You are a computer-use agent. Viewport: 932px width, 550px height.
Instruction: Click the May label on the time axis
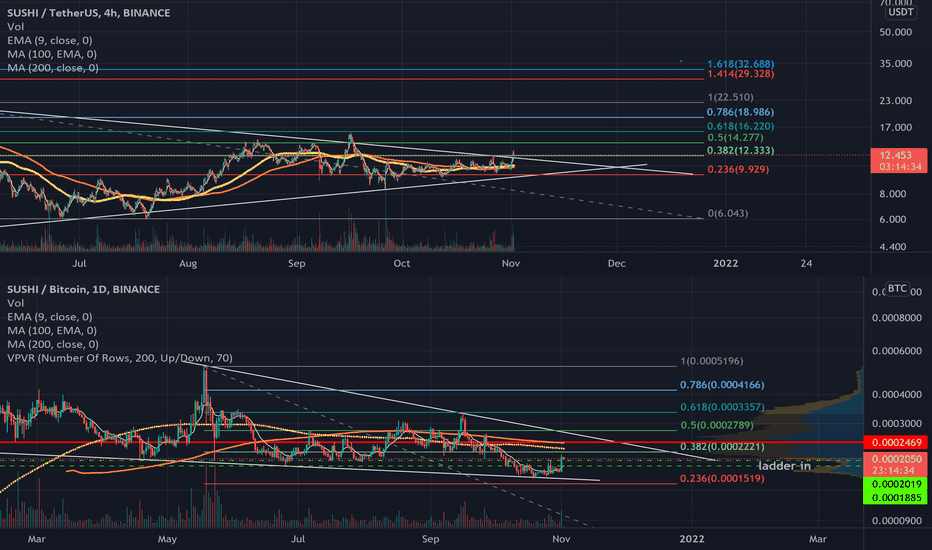(x=167, y=539)
